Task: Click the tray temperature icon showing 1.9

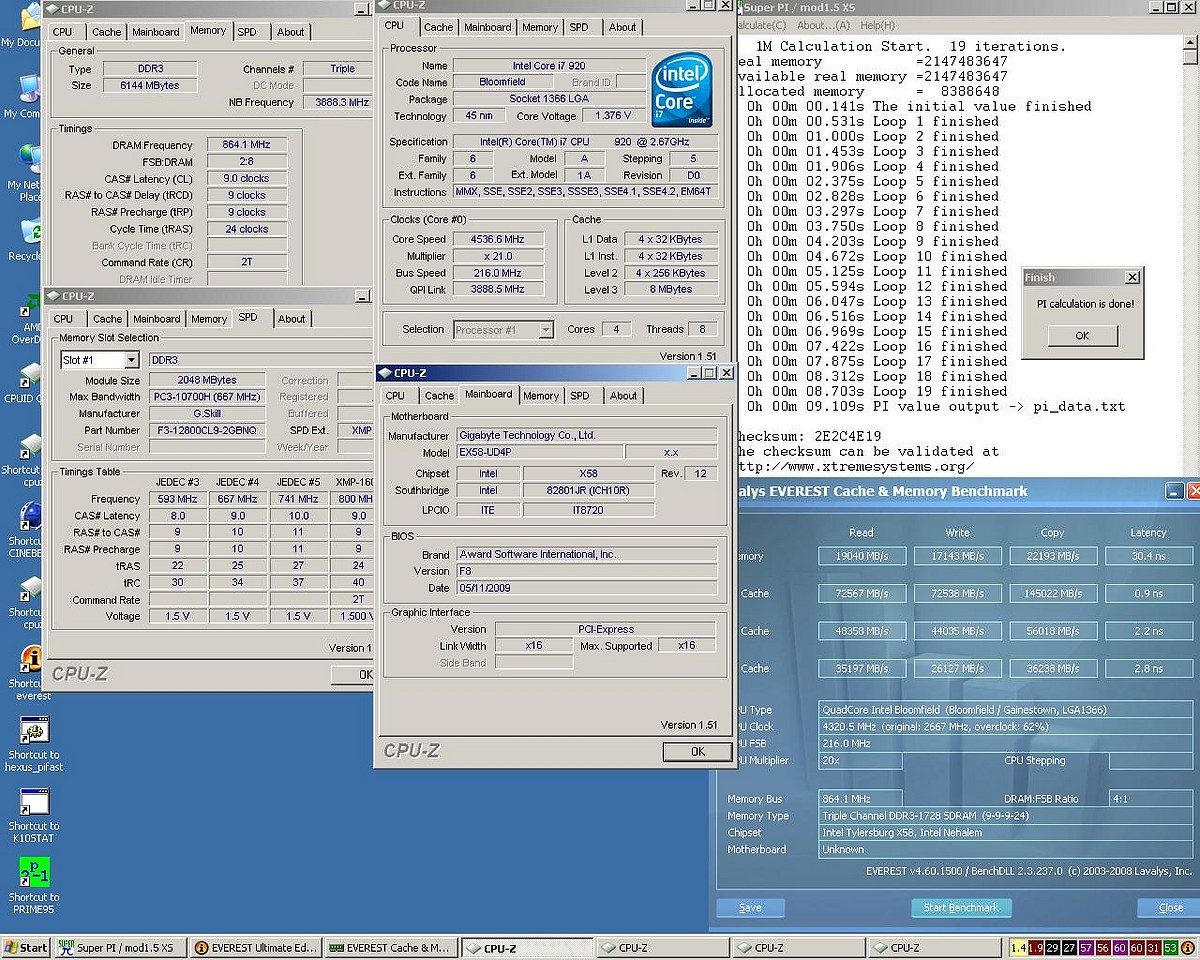Action: pos(1036,948)
